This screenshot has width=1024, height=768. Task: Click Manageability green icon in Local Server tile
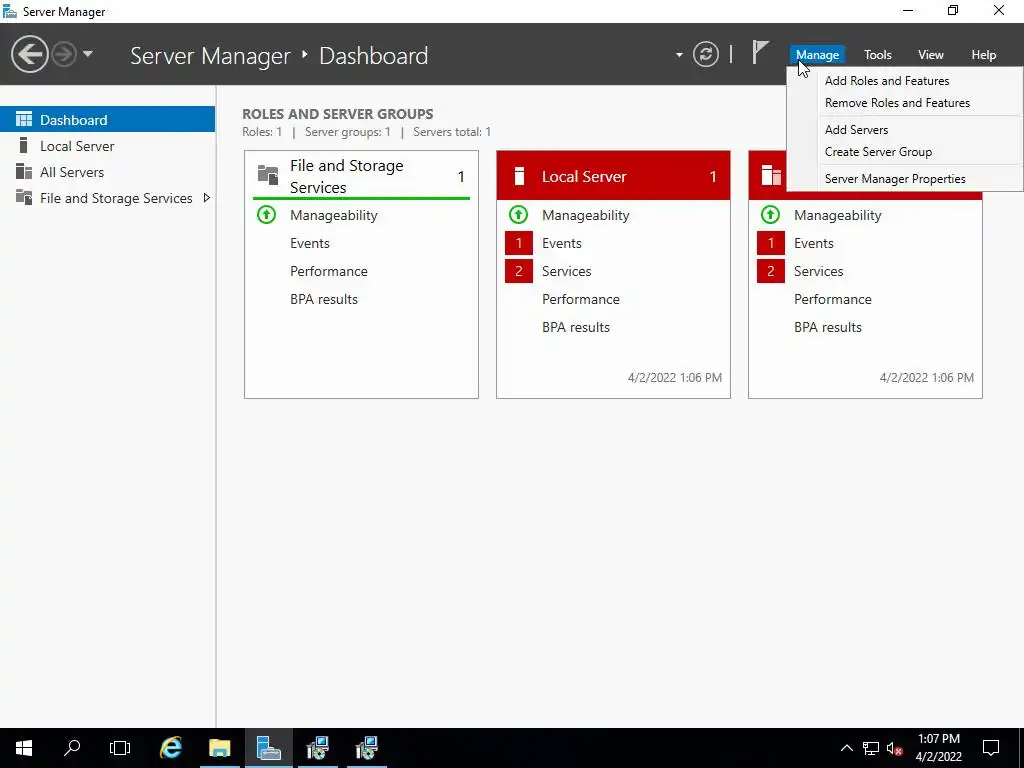pos(519,214)
